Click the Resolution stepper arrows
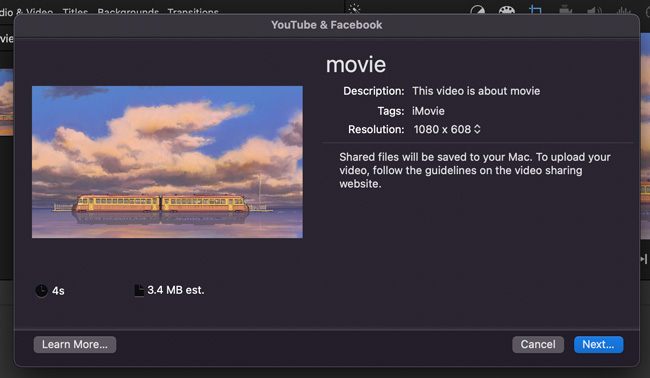Screen dimensions: 650x378 [x=477, y=129]
